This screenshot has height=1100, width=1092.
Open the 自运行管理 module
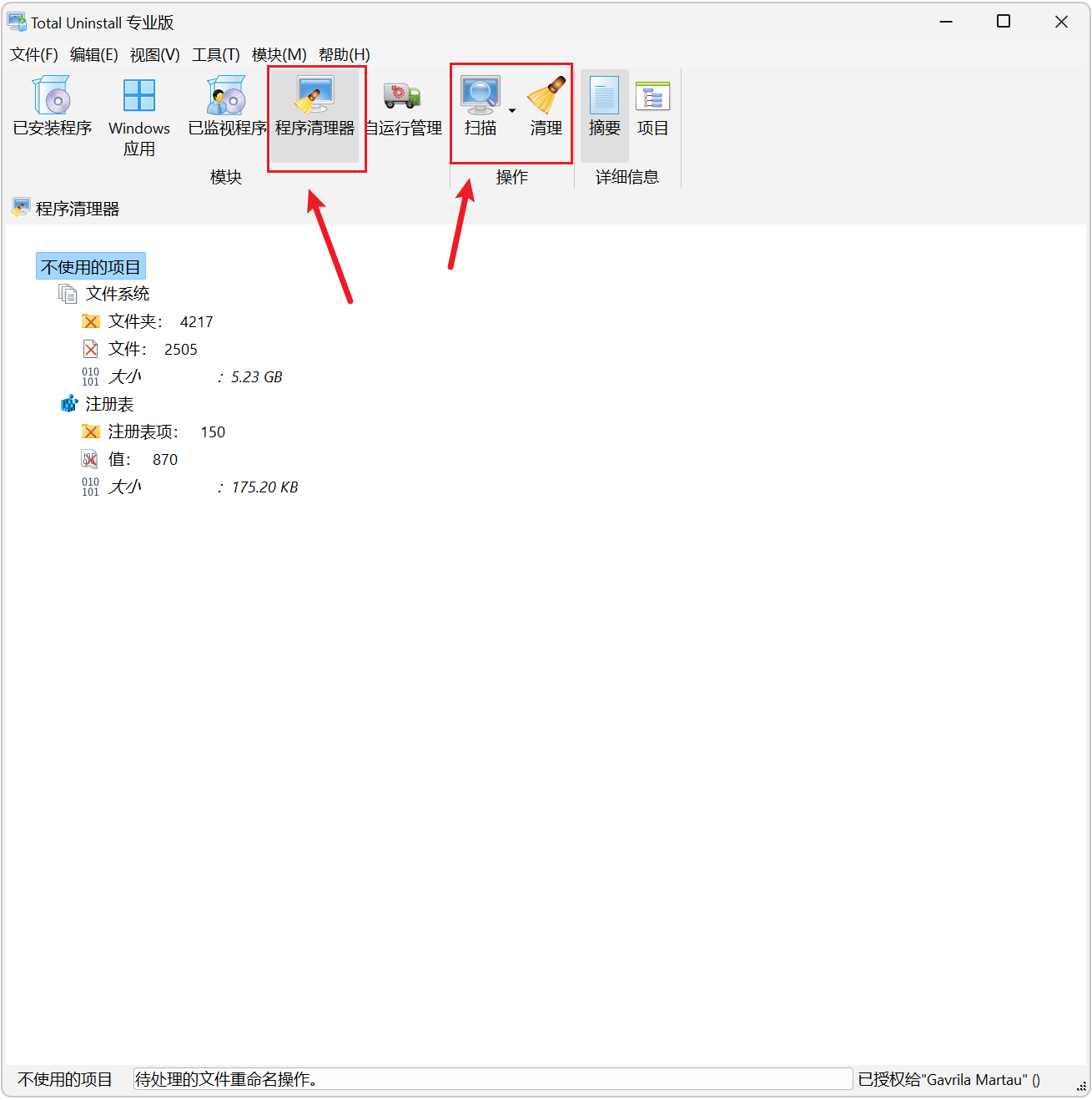click(404, 107)
